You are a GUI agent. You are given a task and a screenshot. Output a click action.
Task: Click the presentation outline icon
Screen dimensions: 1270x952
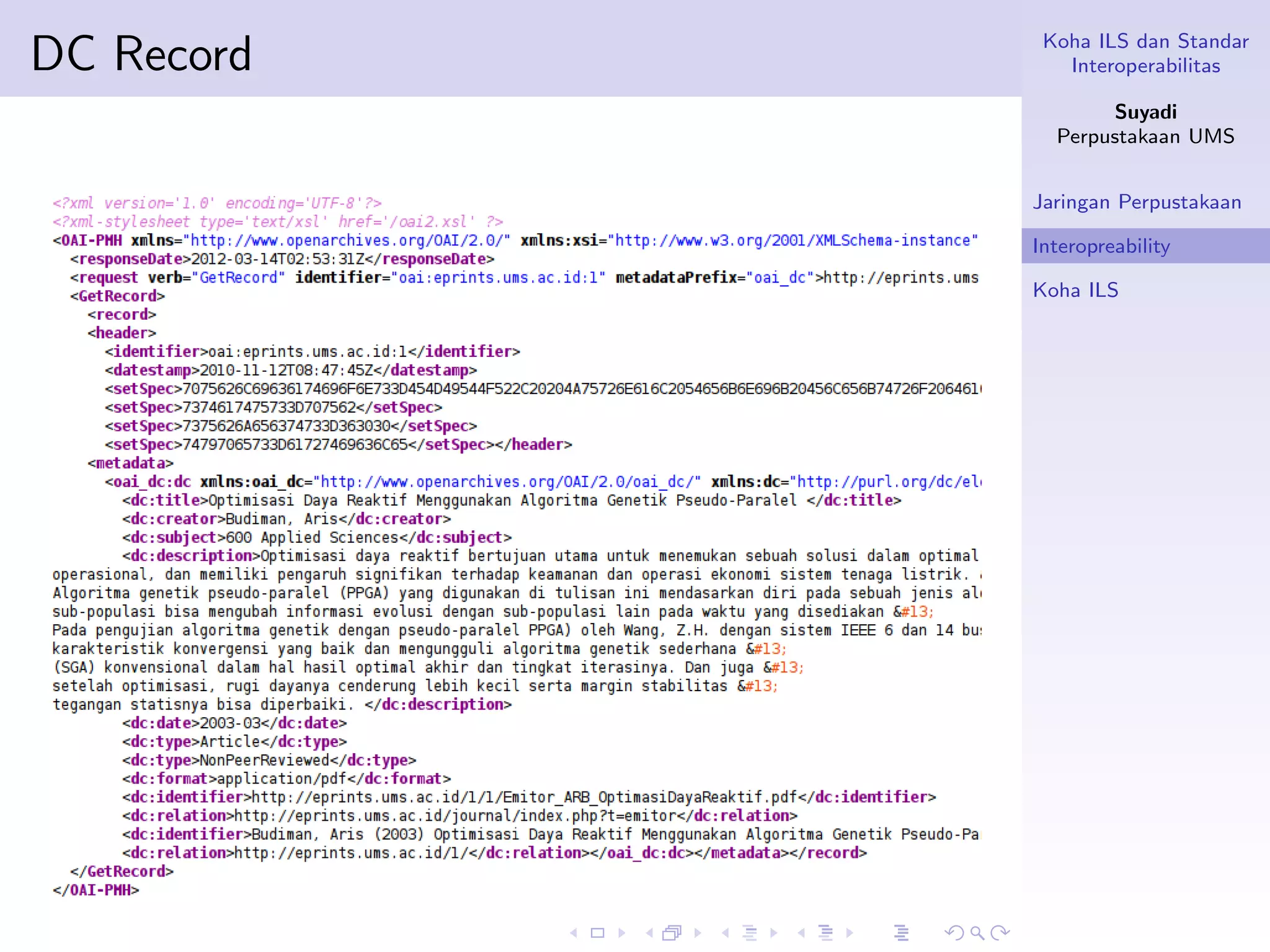point(901,933)
